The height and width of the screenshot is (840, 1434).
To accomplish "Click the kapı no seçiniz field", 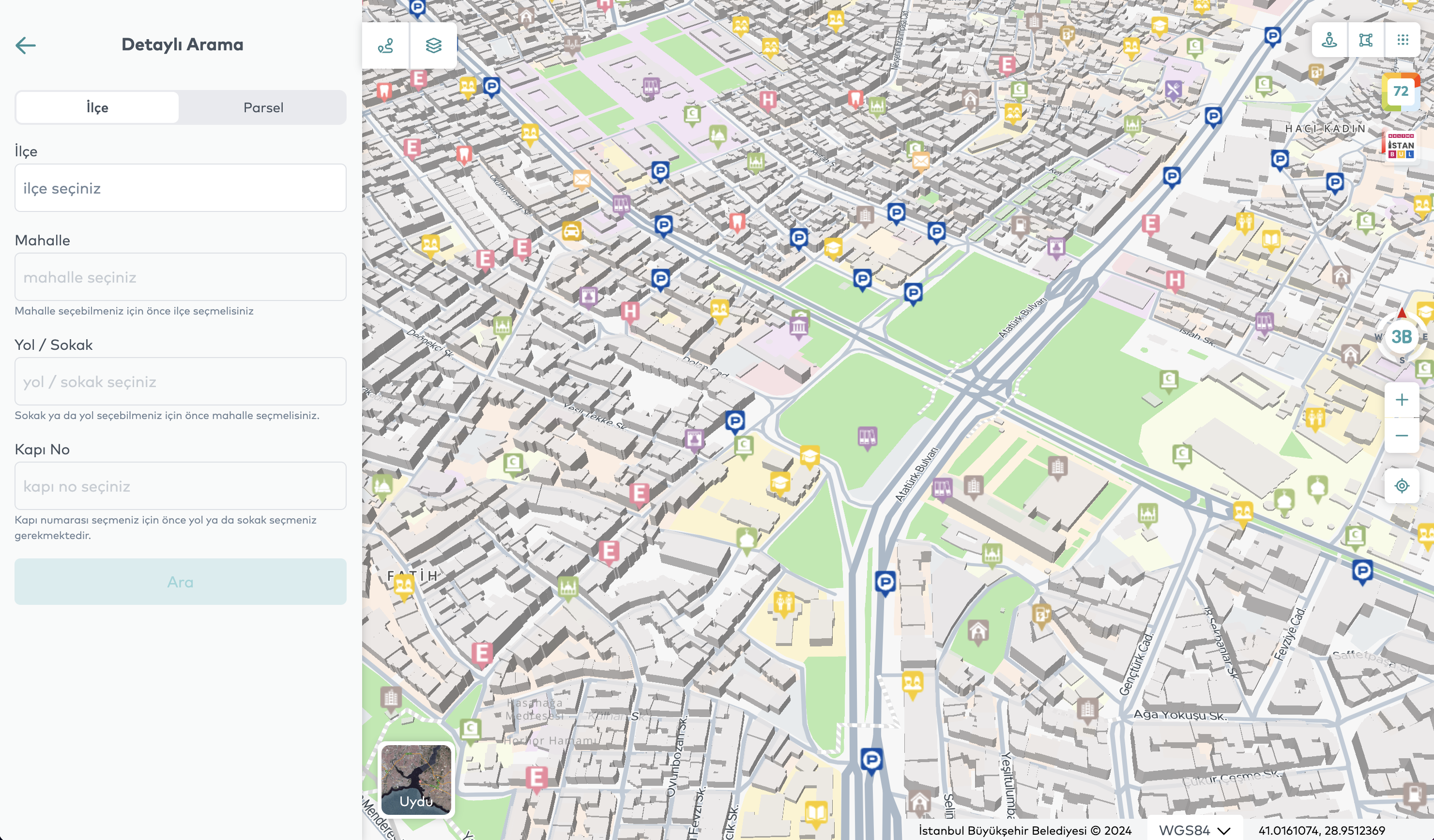I will point(181,486).
